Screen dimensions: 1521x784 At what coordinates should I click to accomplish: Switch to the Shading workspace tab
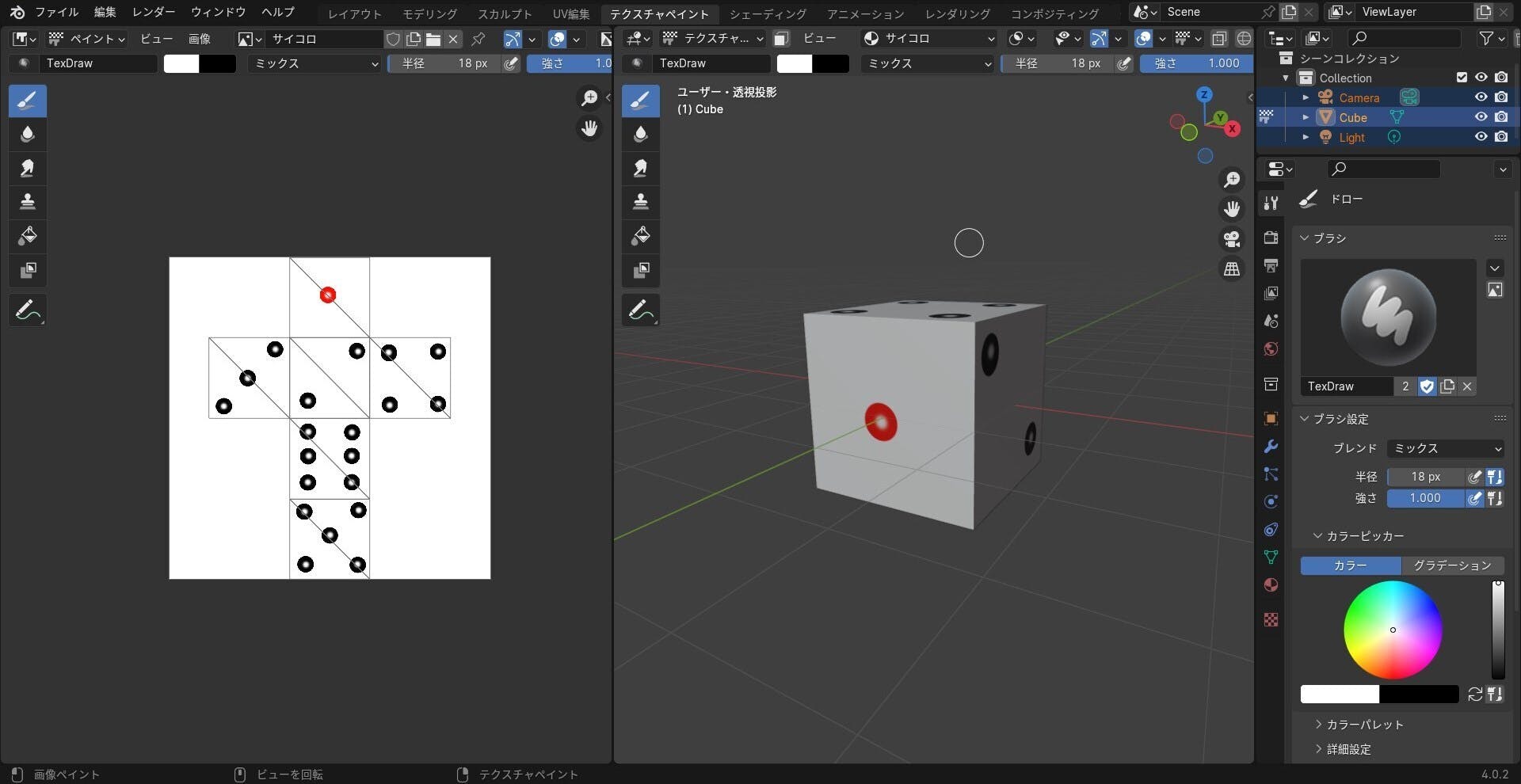coord(767,13)
